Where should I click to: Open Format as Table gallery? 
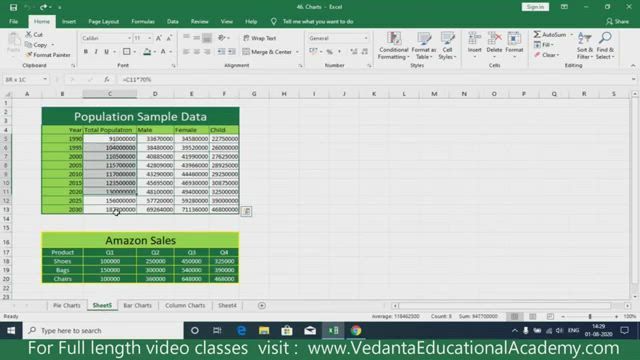click(x=424, y=46)
